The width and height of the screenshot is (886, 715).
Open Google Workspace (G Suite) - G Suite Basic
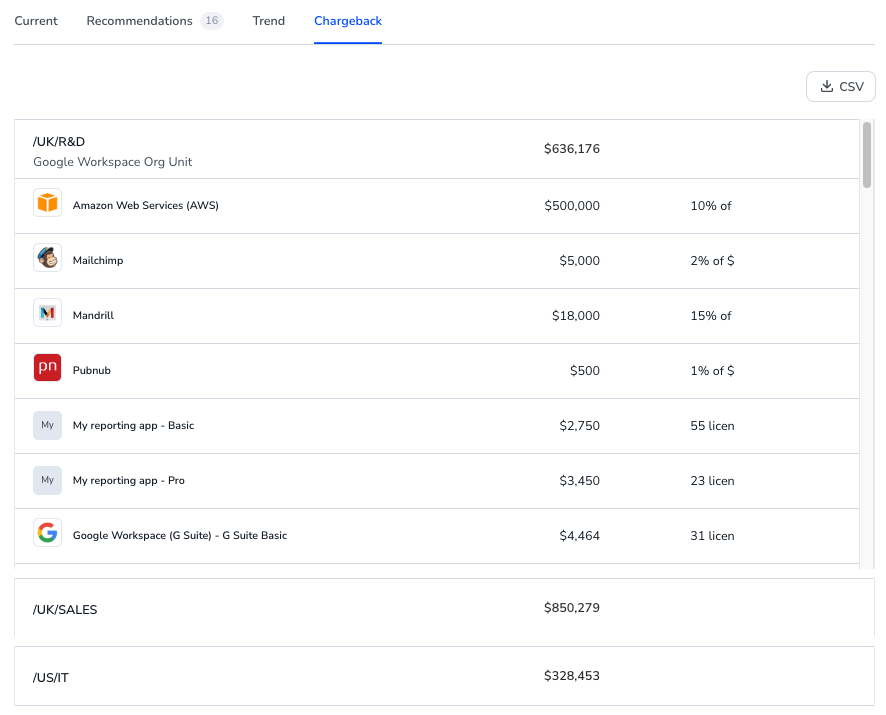click(180, 535)
